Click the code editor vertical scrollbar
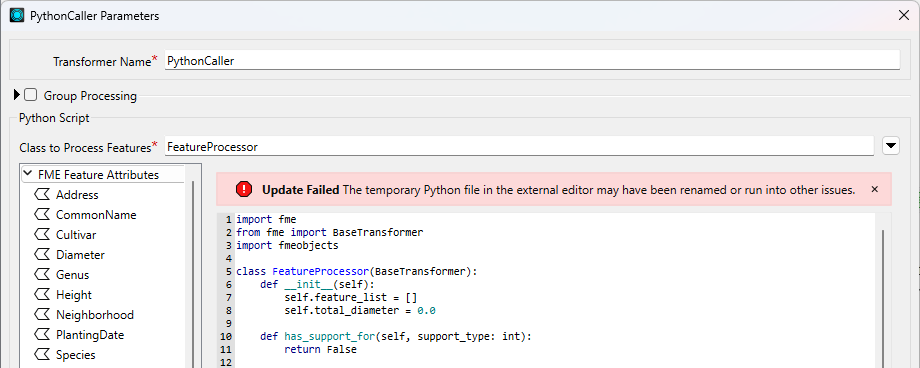Image resolution: width=920 pixels, height=368 pixels. (x=883, y=299)
